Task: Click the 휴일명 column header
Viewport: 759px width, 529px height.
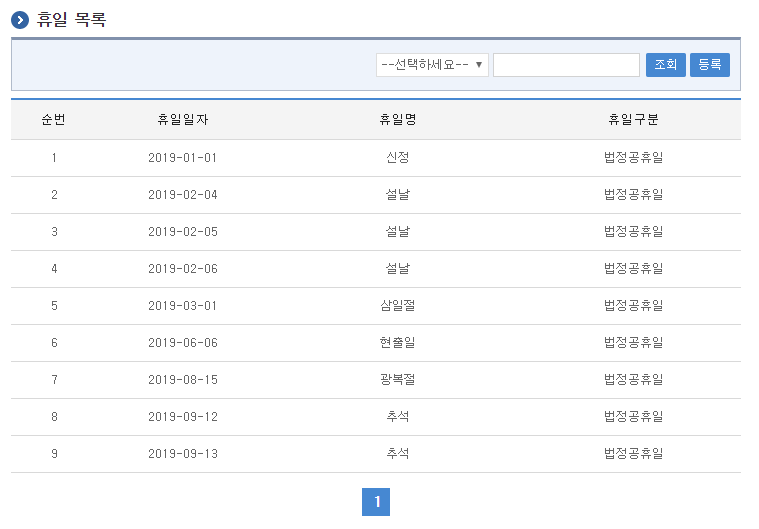Action: coord(397,120)
